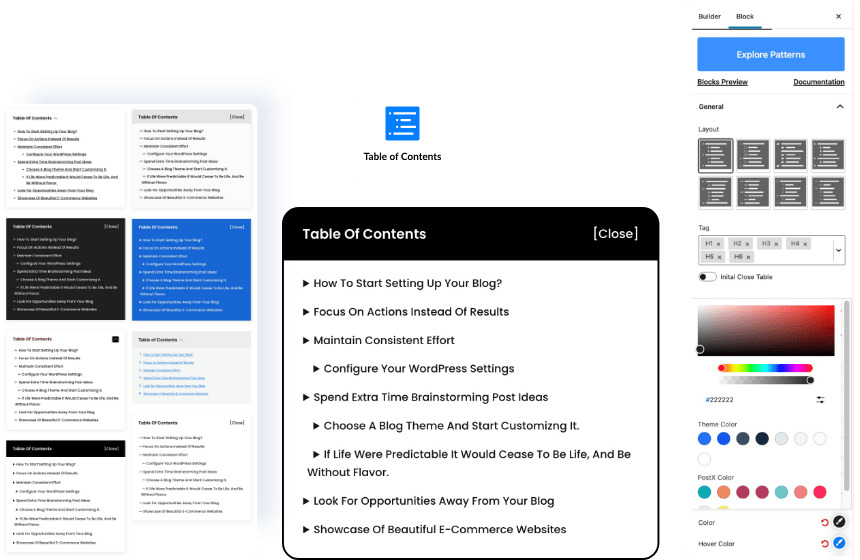This screenshot has width=860, height=560.
Task: Select the solid blue Table of Contents design thumbnail
Action: point(191,269)
